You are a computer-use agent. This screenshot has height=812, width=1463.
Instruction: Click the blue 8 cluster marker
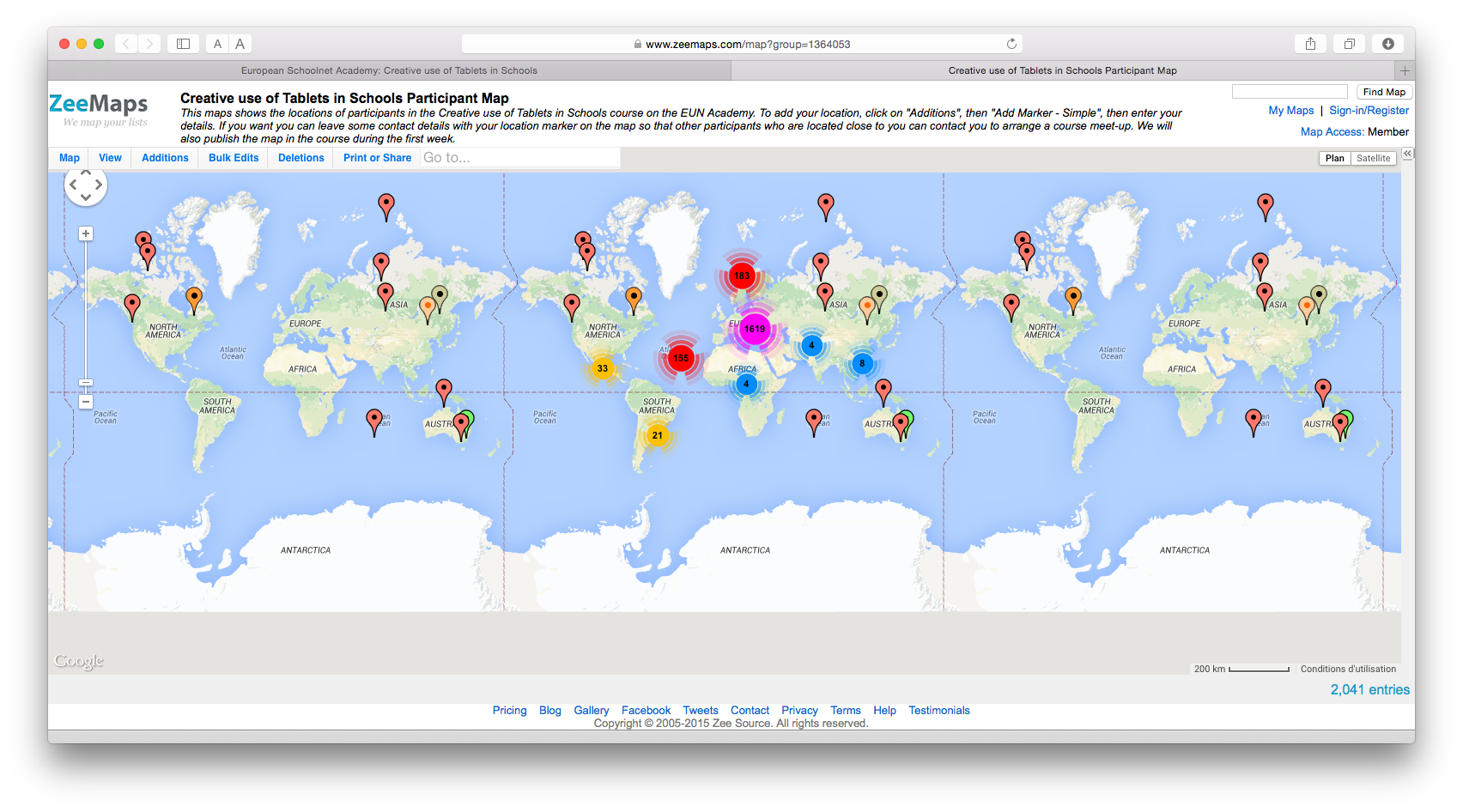(862, 363)
